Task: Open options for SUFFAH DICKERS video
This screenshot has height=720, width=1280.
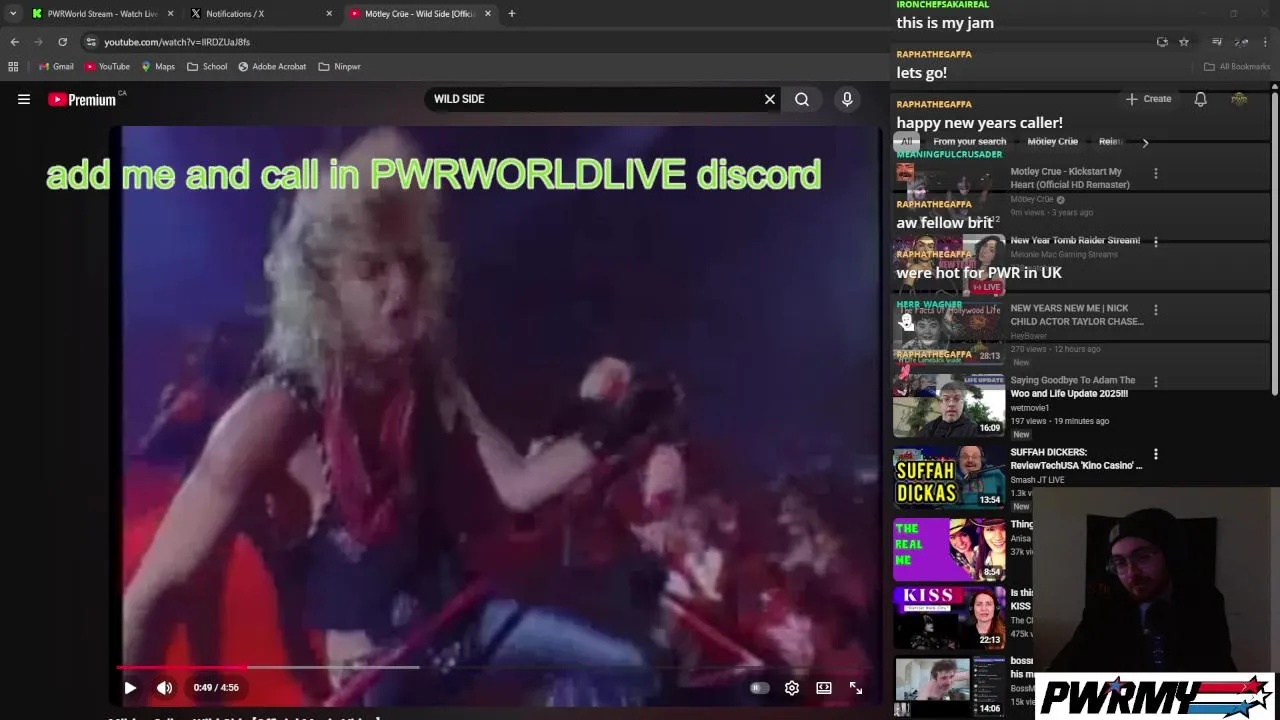Action: click(1156, 454)
